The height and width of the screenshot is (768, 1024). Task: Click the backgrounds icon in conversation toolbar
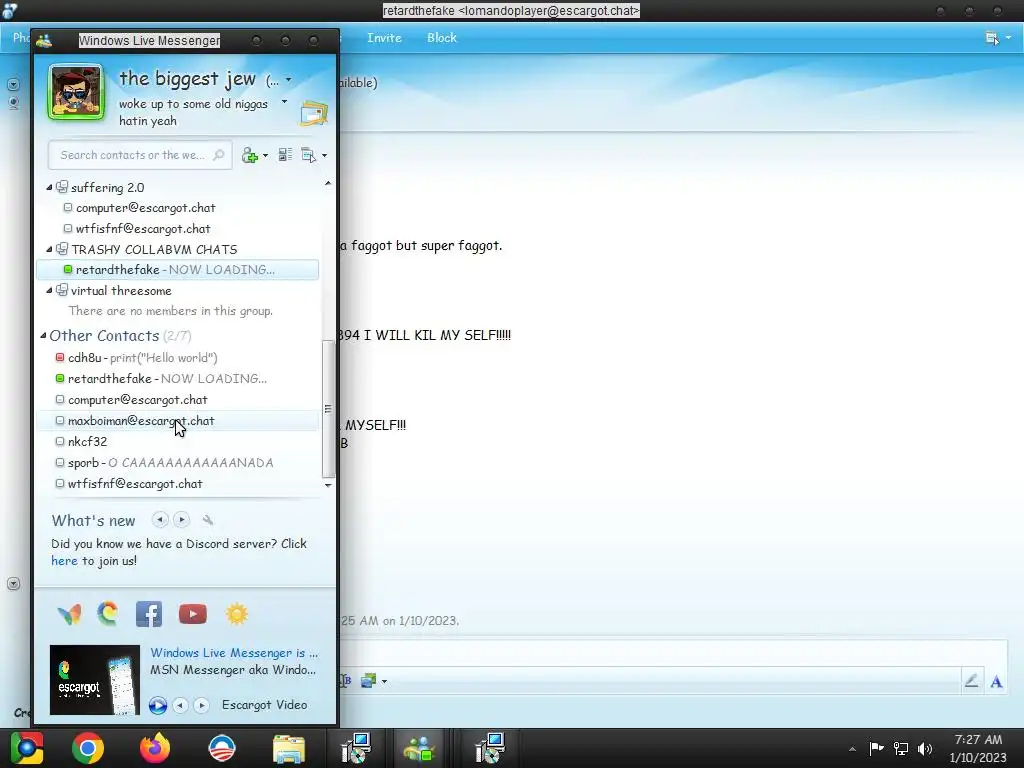(369, 681)
